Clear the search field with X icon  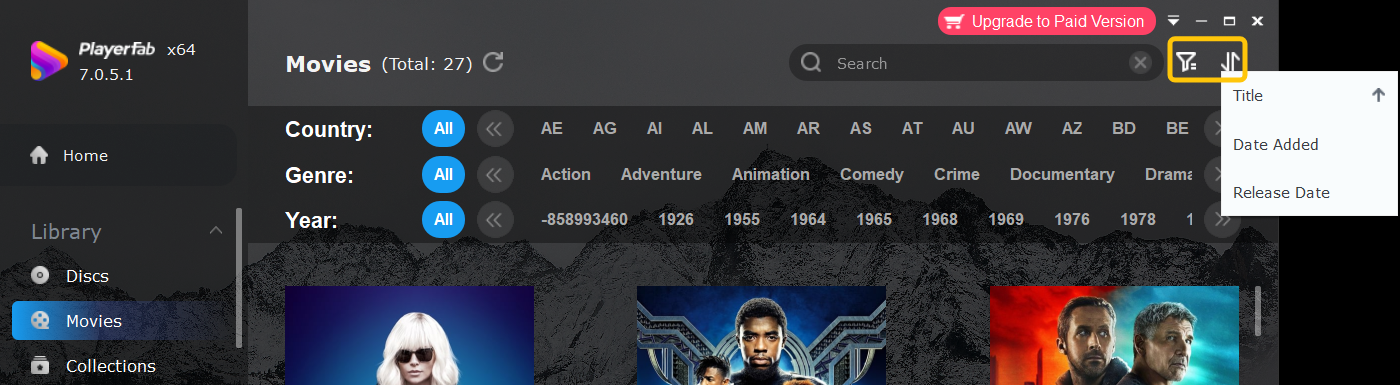[x=1140, y=63]
